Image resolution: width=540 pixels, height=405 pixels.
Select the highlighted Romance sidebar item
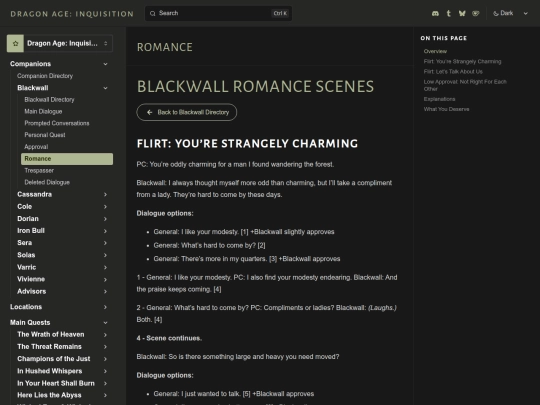tap(67, 159)
